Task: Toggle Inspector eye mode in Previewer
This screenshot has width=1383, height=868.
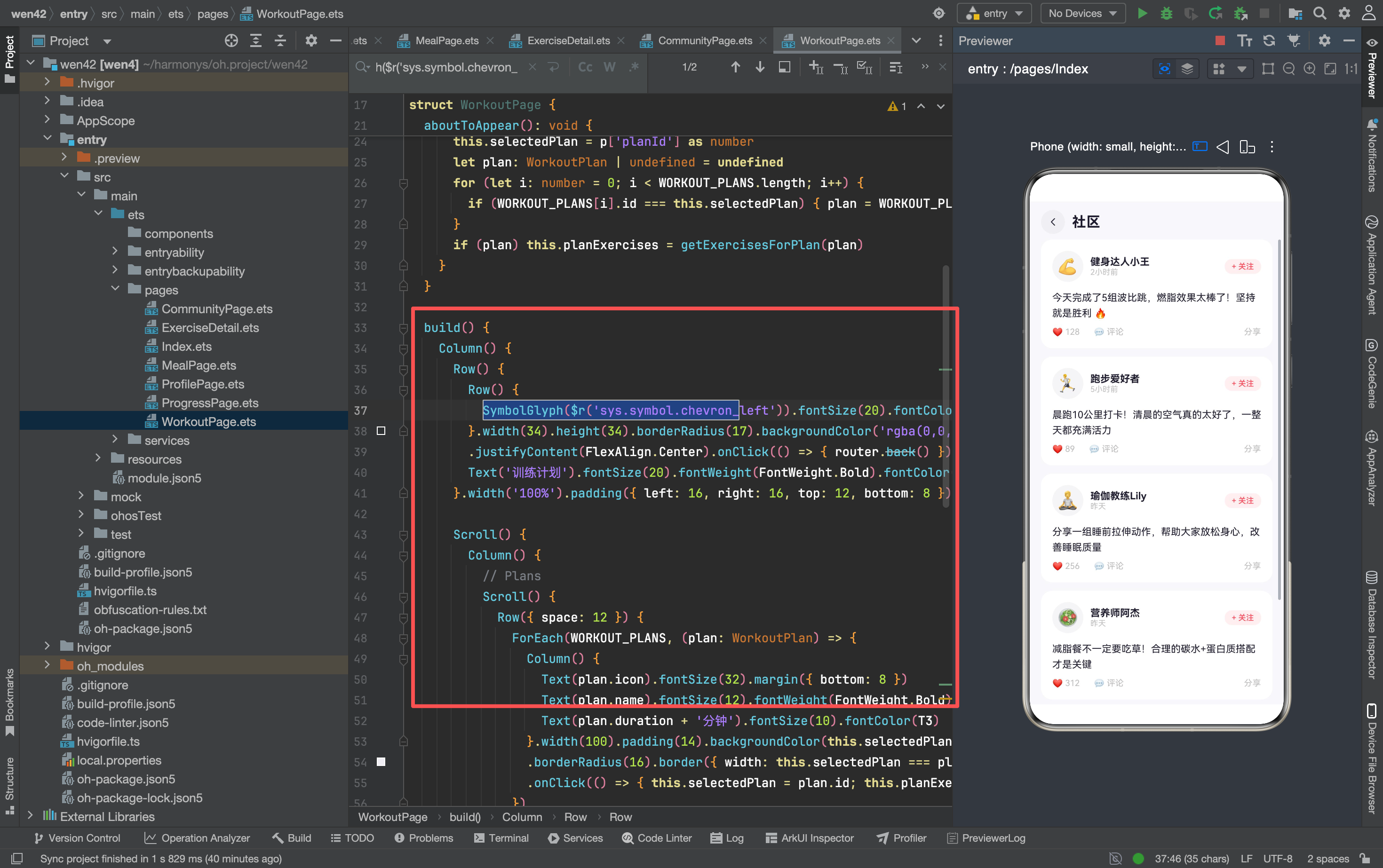Action: click(1164, 69)
